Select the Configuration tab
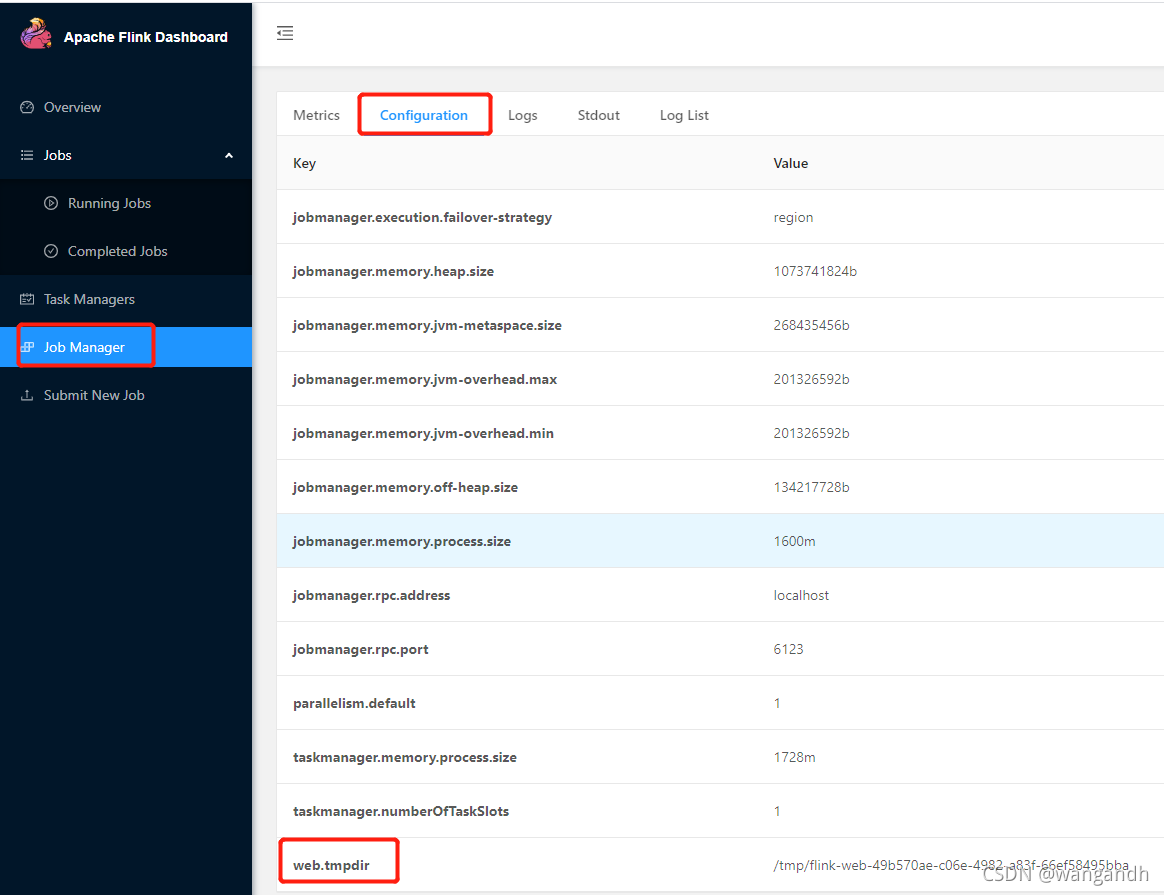This screenshot has width=1164, height=895. click(x=424, y=114)
